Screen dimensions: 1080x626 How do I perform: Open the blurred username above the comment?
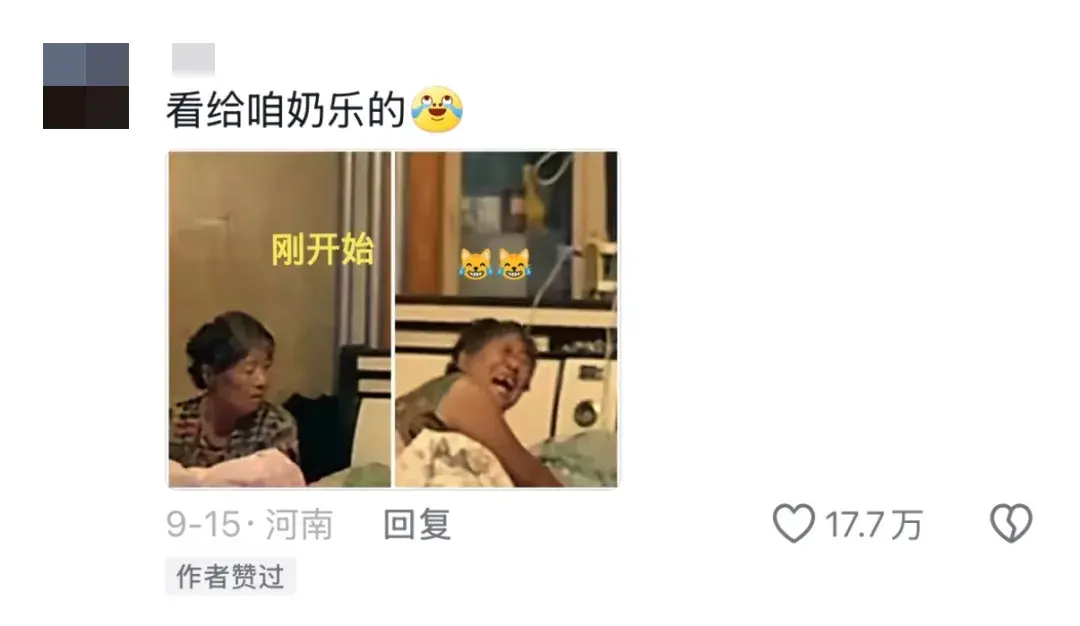(193, 58)
